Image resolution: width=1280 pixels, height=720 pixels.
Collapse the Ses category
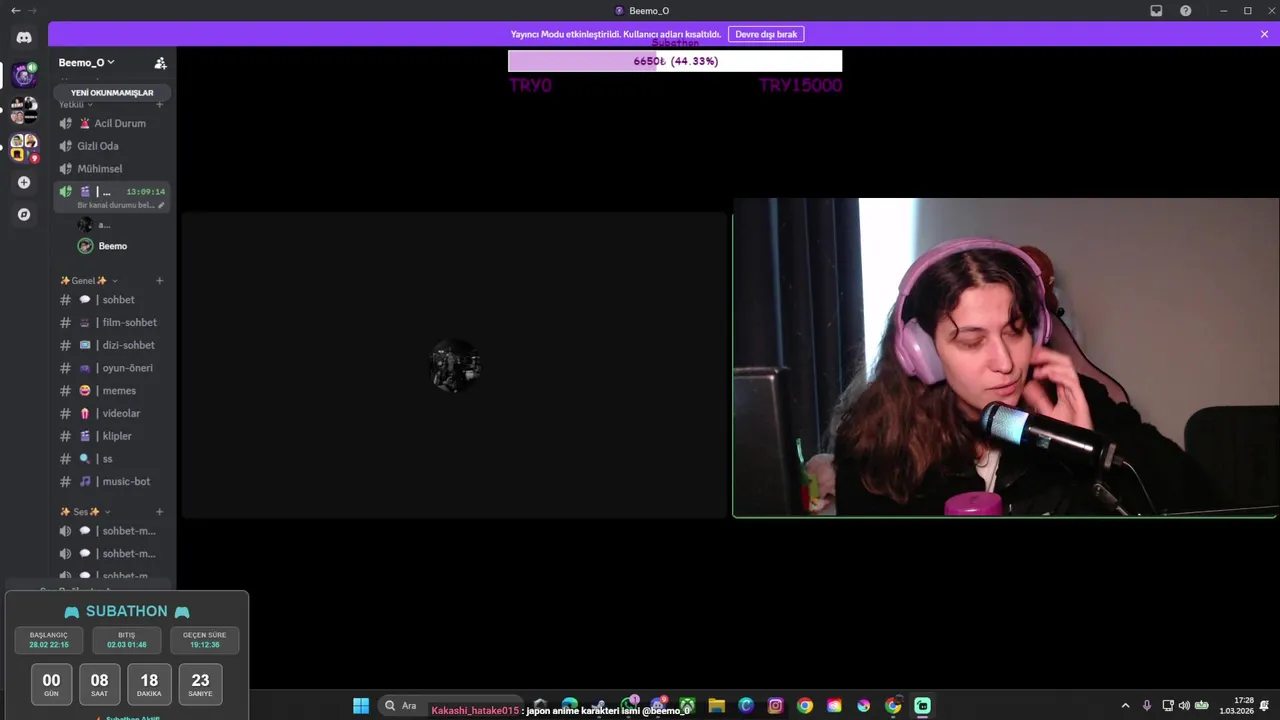point(85,512)
